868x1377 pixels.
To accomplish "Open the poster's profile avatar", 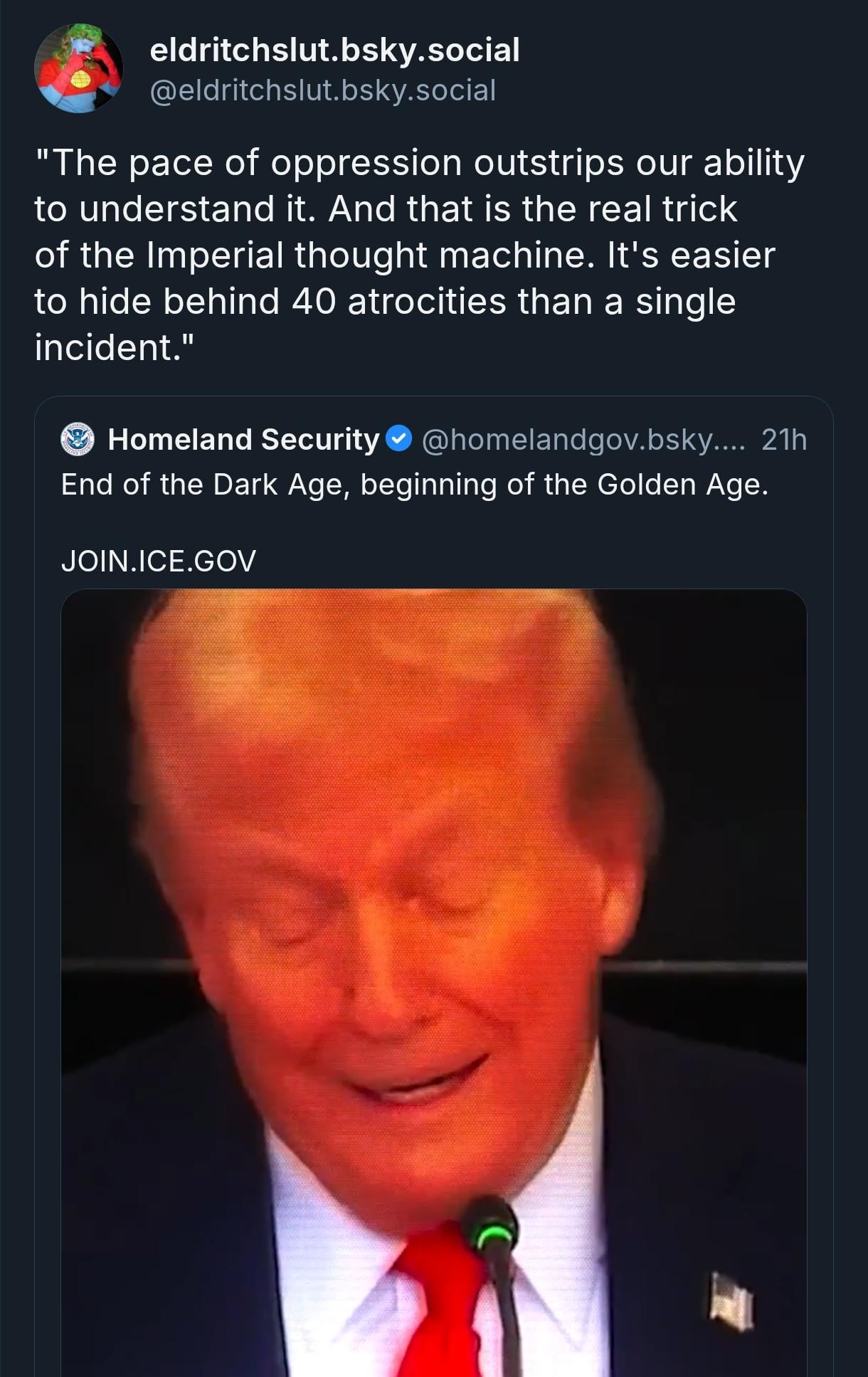I will (x=78, y=68).
